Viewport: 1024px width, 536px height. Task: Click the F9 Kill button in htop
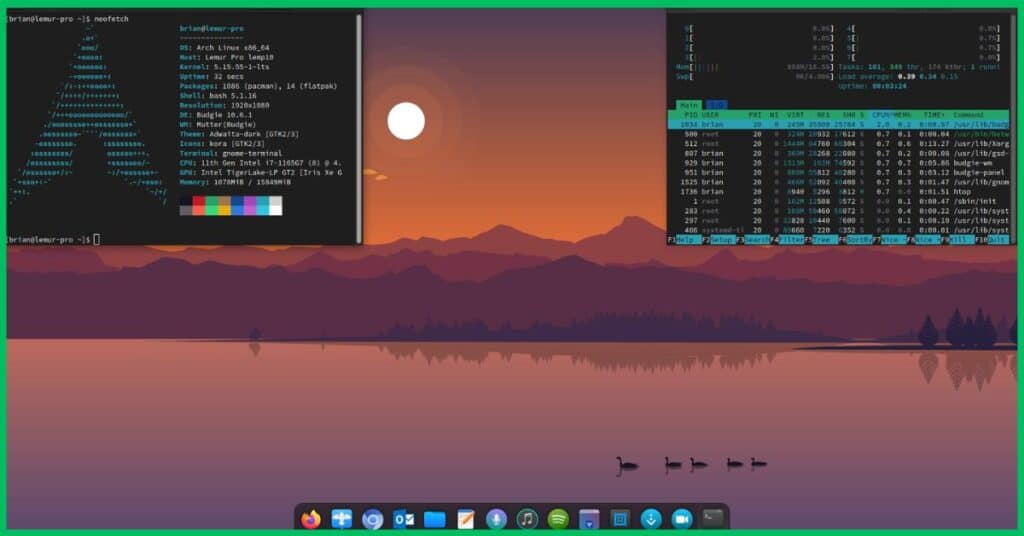click(961, 240)
